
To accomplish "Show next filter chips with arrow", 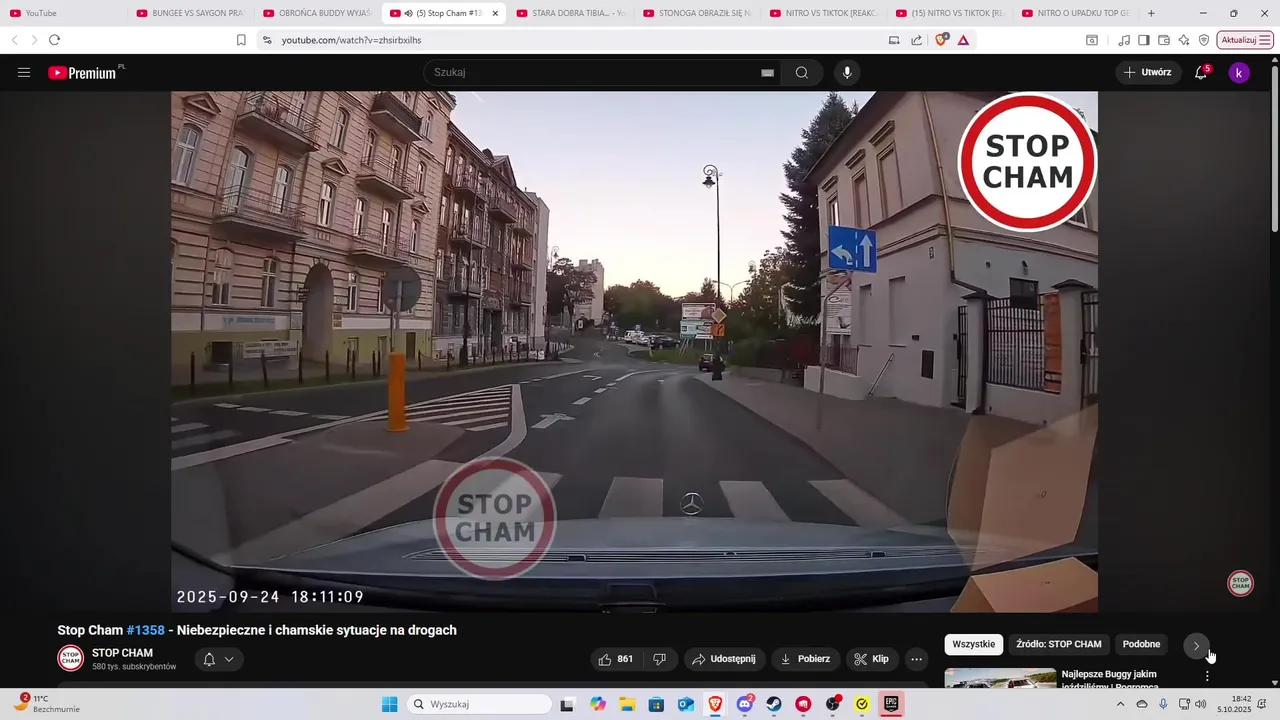I will 1196,645.
